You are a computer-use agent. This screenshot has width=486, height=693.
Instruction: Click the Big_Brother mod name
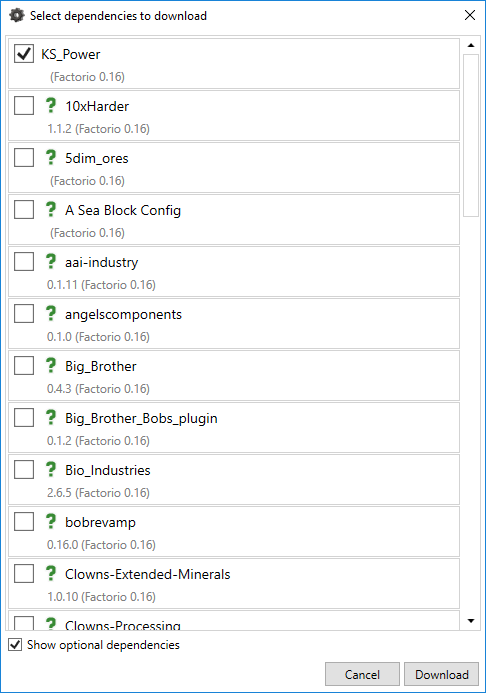pos(101,366)
